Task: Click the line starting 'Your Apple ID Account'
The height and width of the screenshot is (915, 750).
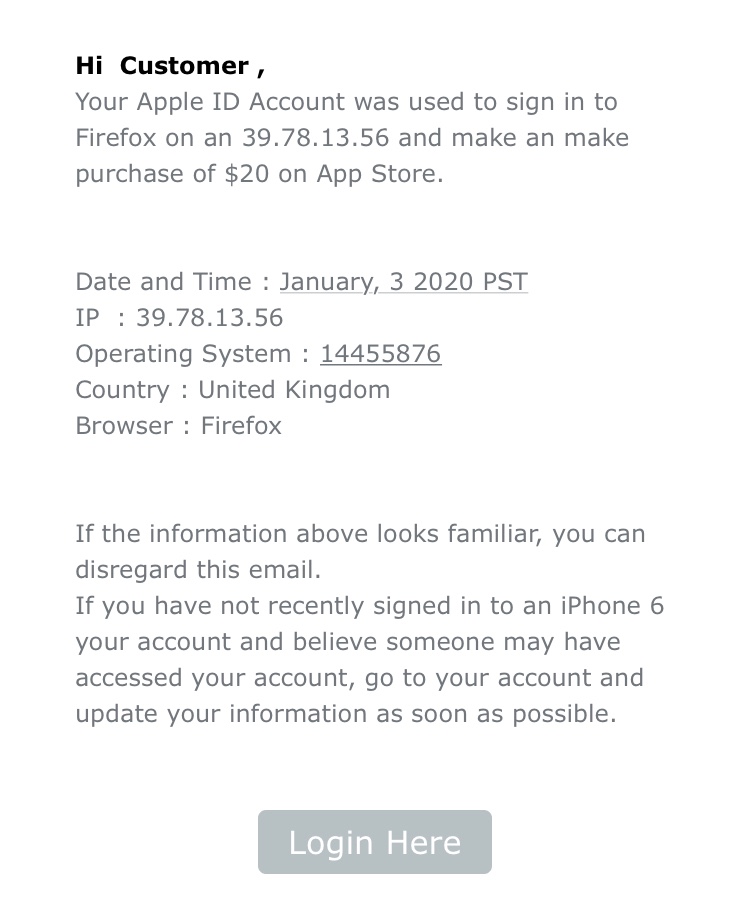Action: coord(346,102)
